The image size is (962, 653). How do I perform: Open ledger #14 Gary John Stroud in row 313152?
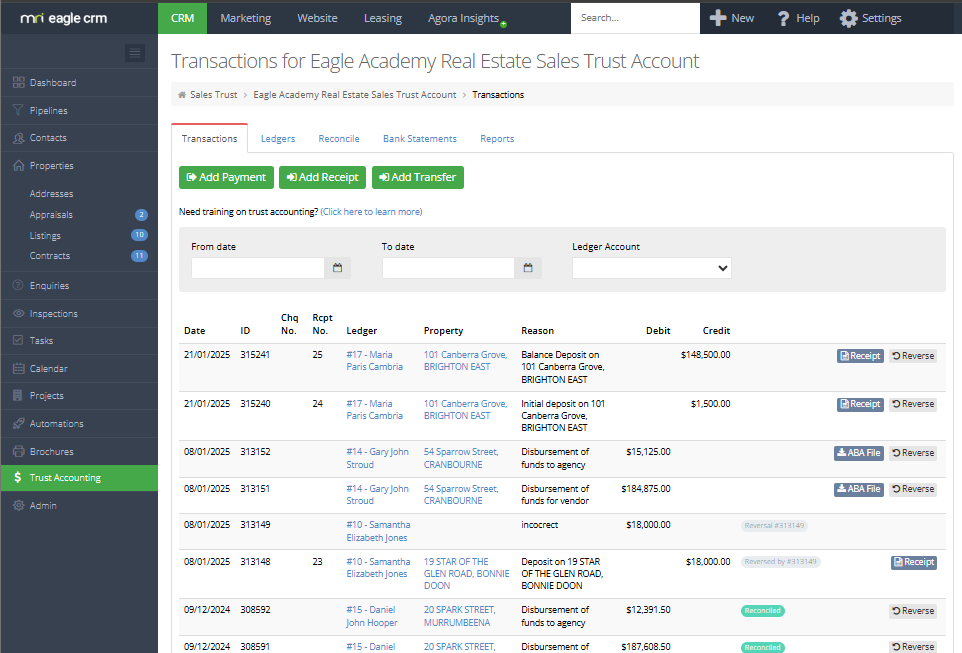(x=377, y=458)
